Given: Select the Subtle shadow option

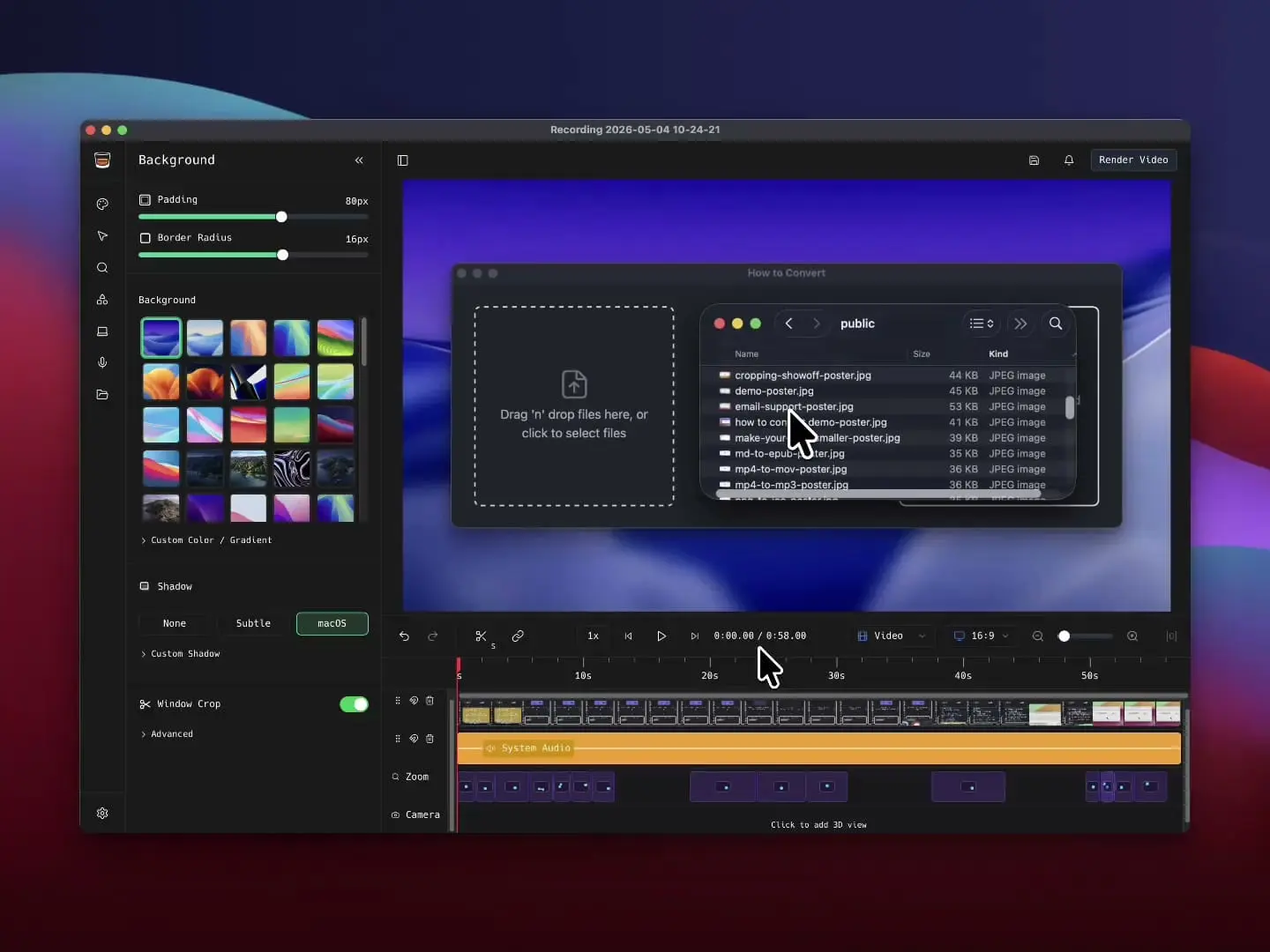Looking at the screenshot, I should (x=253, y=623).
